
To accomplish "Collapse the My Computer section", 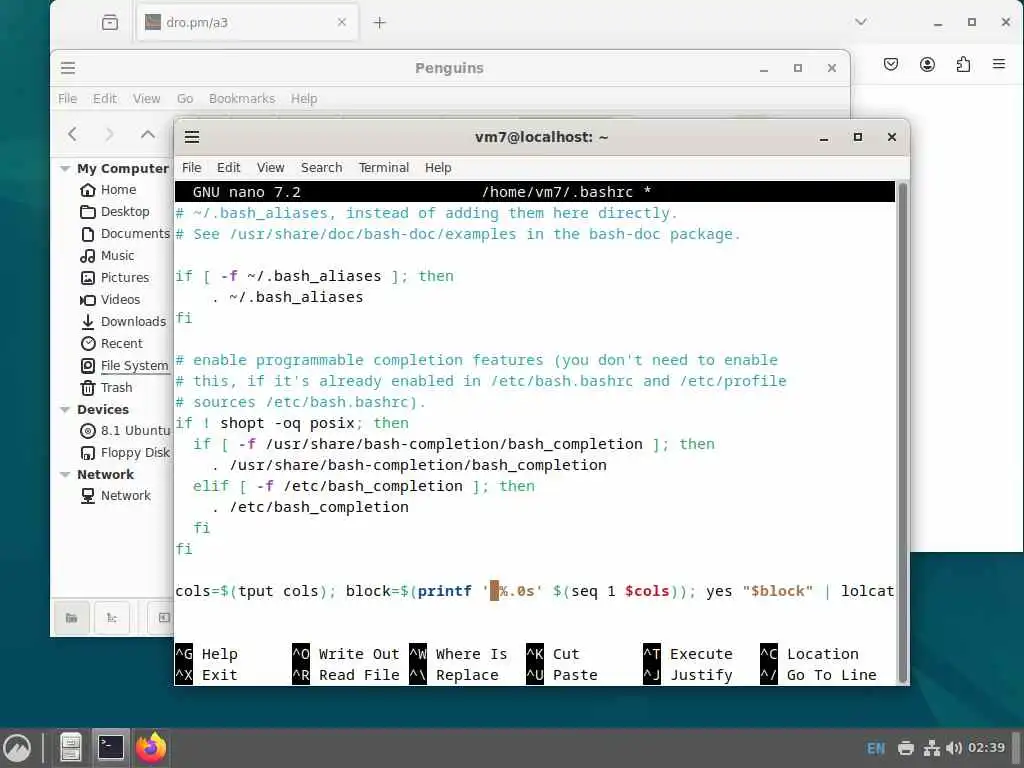I will [x=65, y=168].
